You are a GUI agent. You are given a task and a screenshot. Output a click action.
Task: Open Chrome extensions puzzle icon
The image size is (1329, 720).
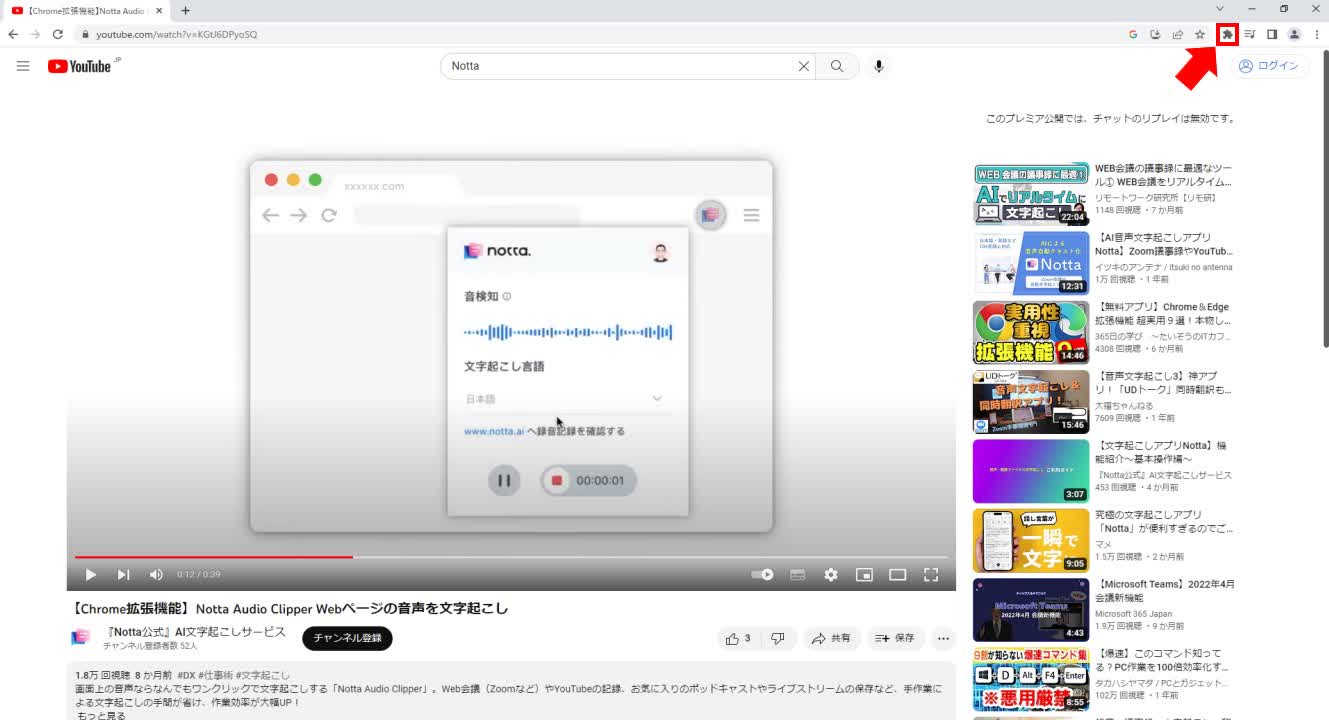click(1227, 34)
